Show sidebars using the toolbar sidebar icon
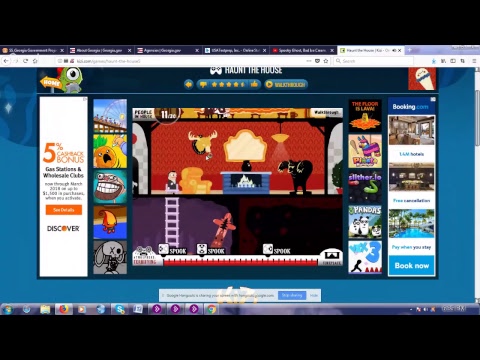Image resolution: width=480 pixels, height=360 pixels. tap(453, 61)
